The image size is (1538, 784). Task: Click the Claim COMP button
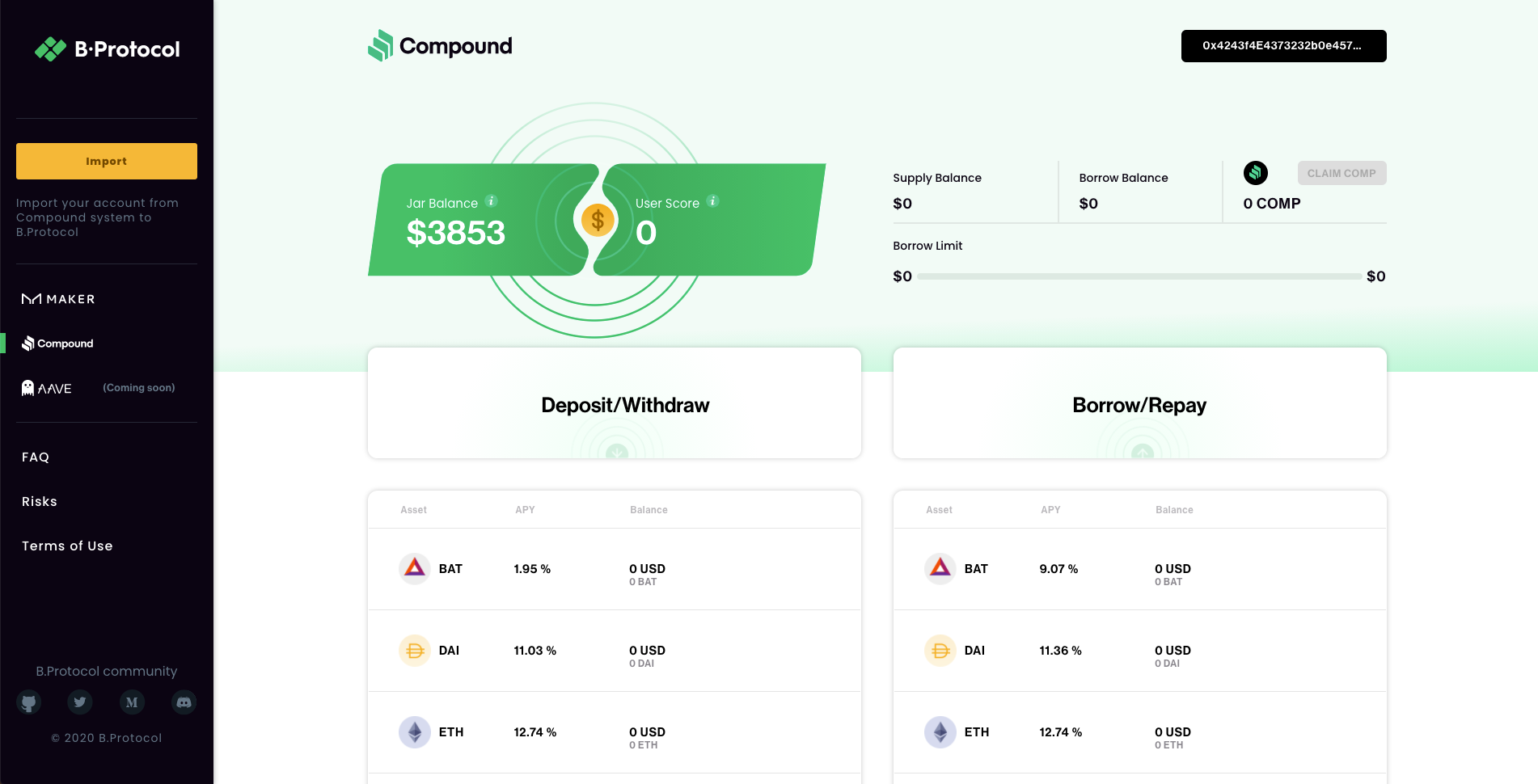click(x=1342, y=173)
